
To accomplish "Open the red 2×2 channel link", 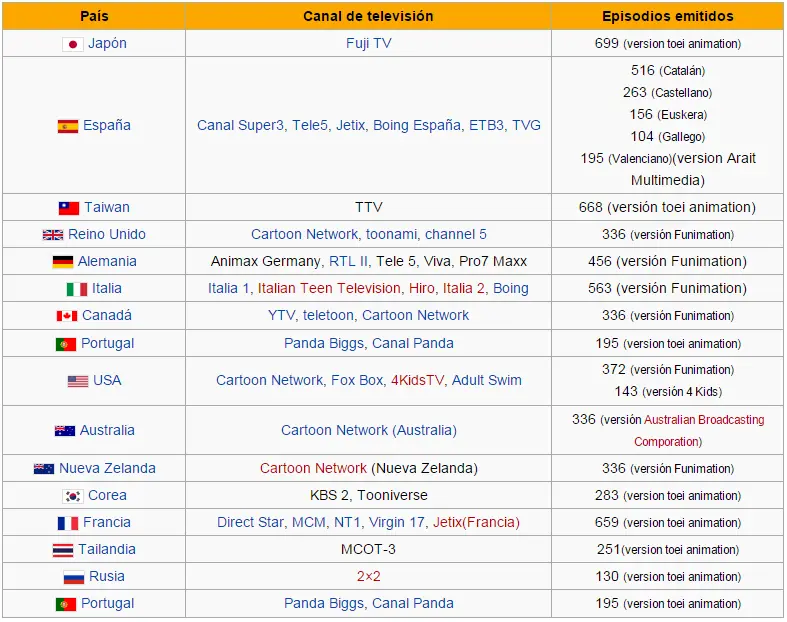I will coord(368,577).
